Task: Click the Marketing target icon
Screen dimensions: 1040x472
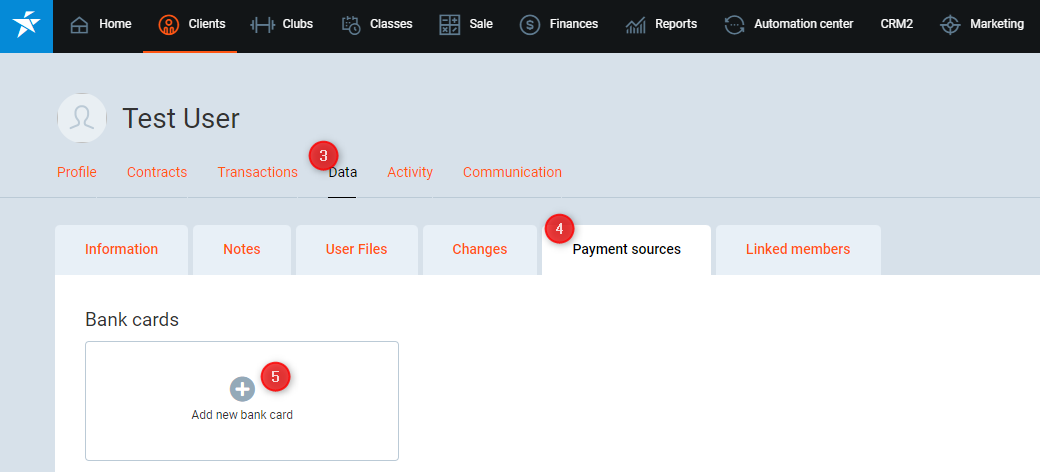Action: pos(950,25)
